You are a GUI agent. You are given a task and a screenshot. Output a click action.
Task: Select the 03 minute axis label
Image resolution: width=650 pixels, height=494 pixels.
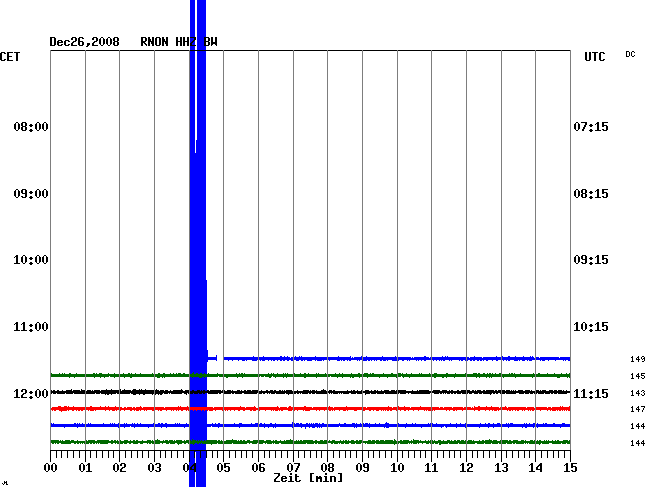(x=154, y=468)
